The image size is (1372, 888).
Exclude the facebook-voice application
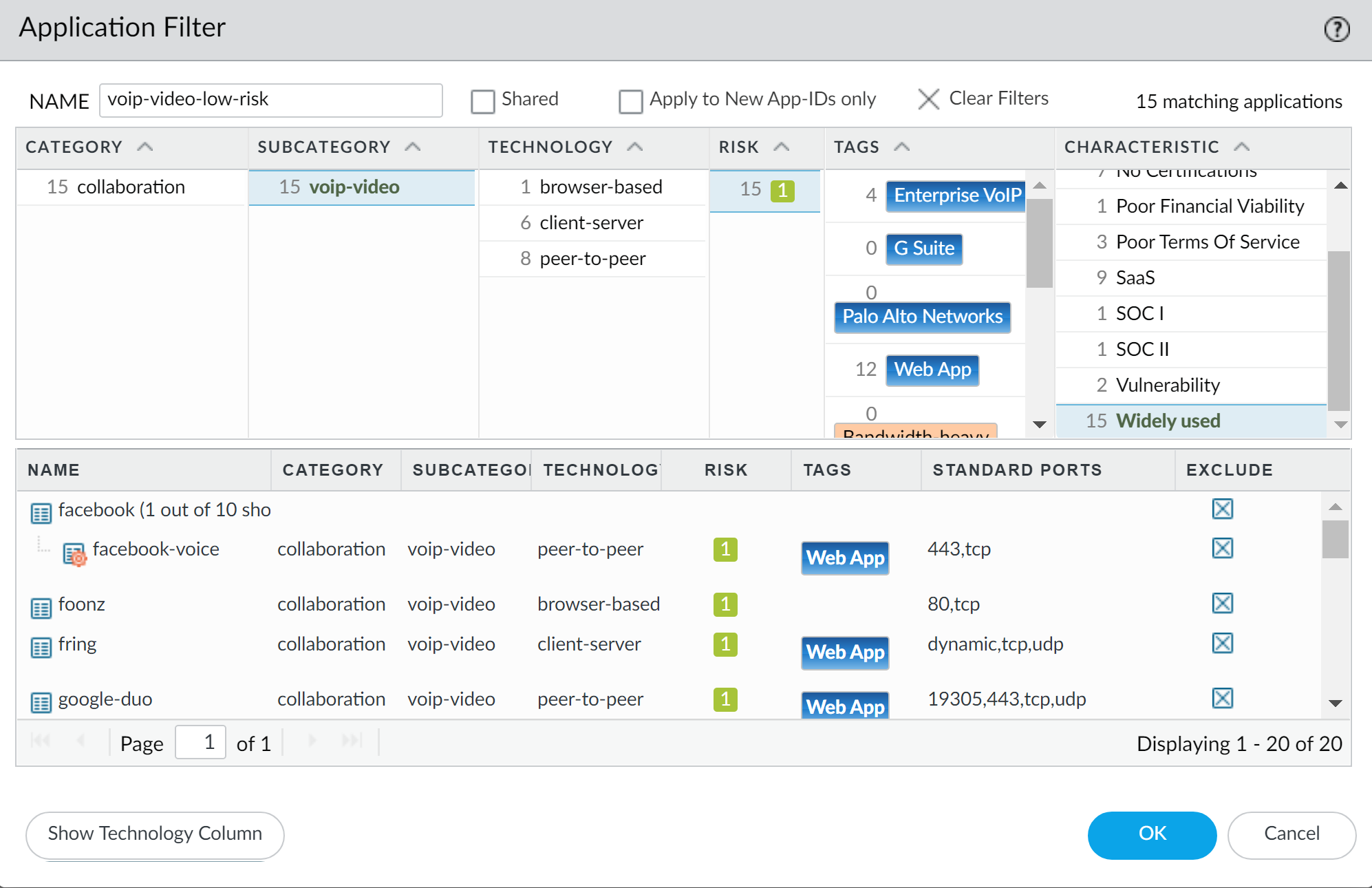tap(1222, 549)
